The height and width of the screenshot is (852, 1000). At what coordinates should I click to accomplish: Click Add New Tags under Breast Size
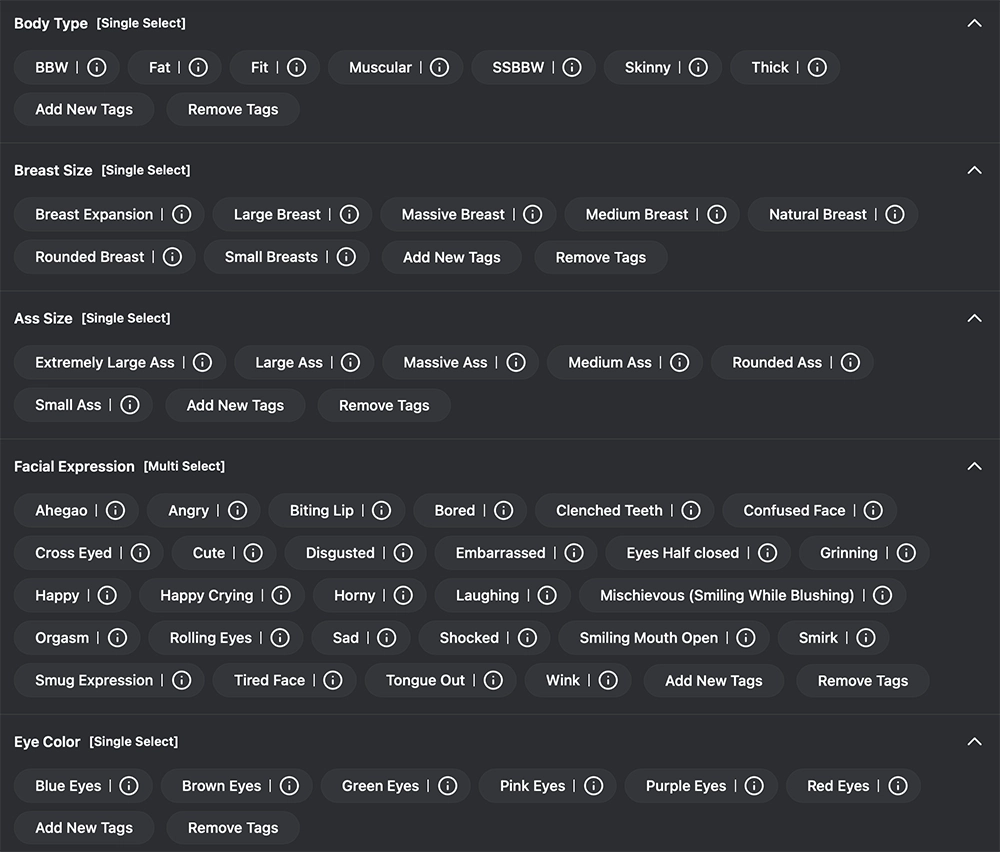coord(451,257)
